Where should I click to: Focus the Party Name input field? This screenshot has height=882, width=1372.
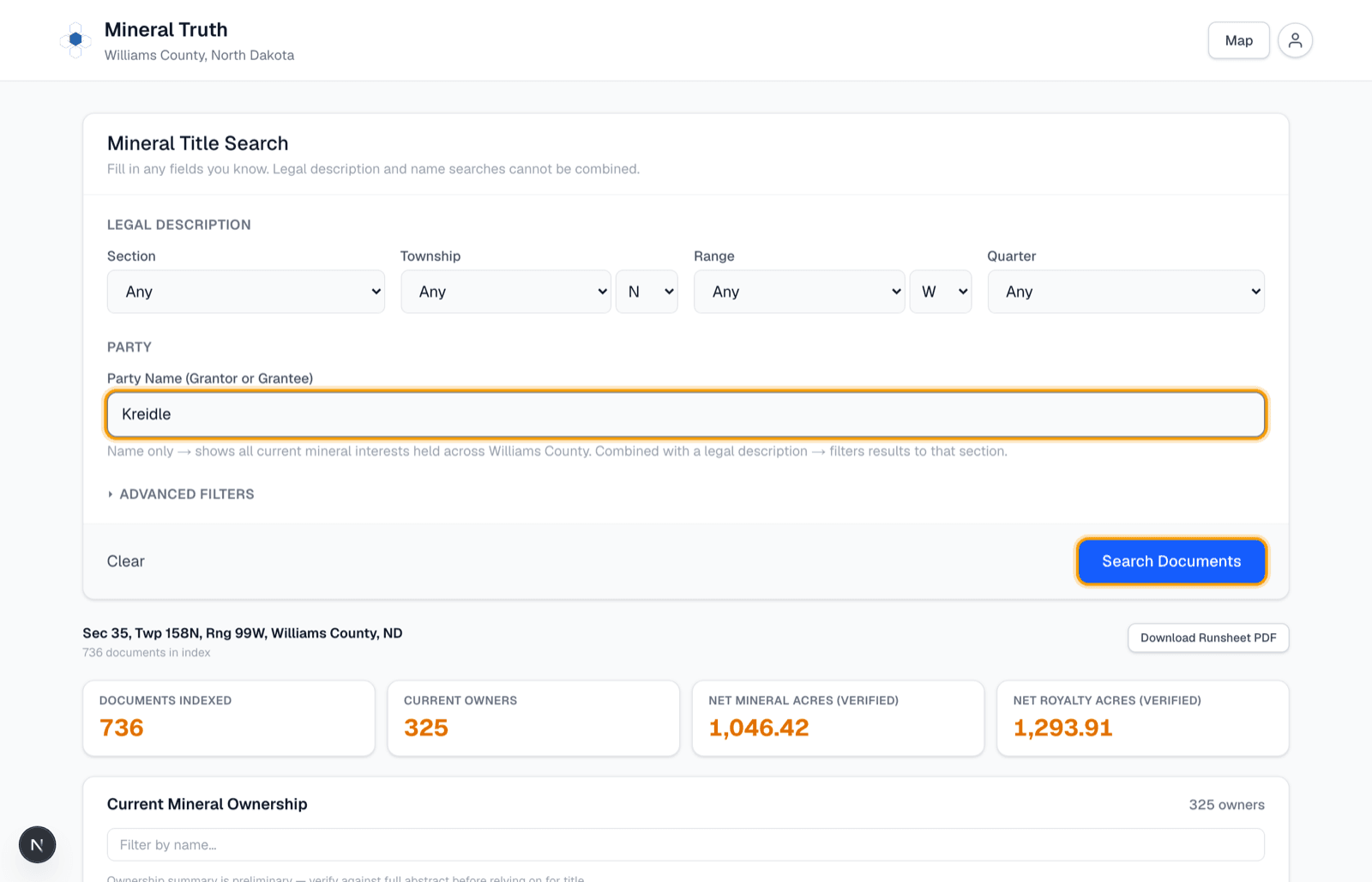coord(686,414)
